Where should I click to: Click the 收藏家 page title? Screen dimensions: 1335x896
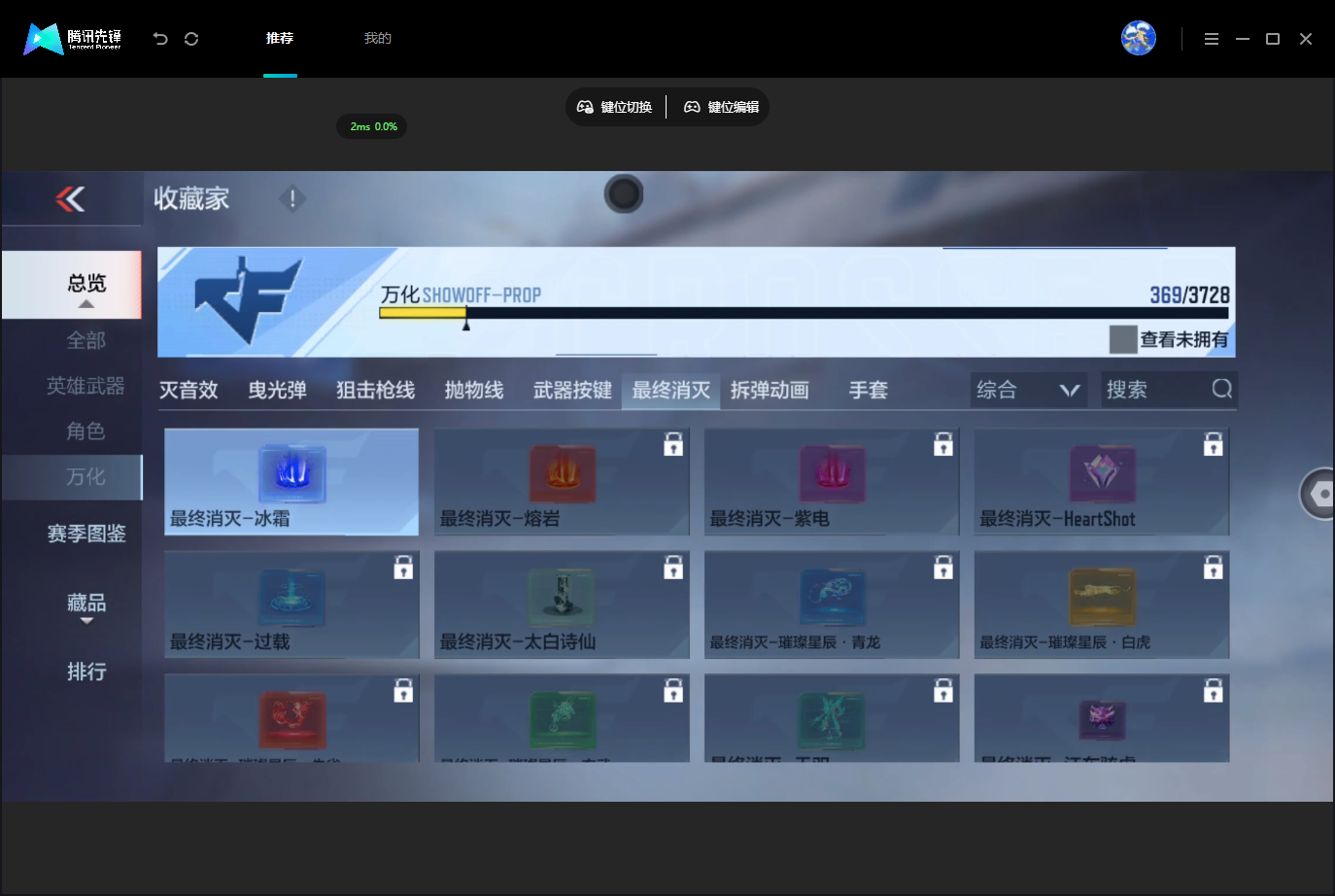[x=191, y=198]
